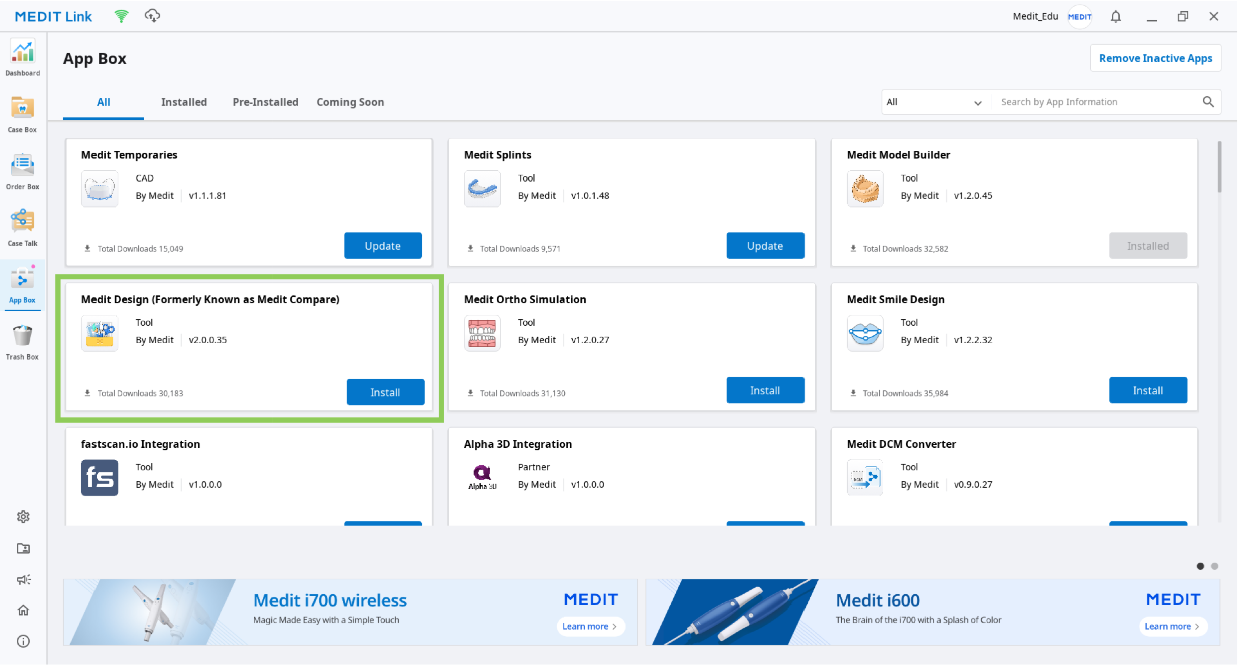
Task: Open Case Talk in the sidebar
Action: coord(22,227)
